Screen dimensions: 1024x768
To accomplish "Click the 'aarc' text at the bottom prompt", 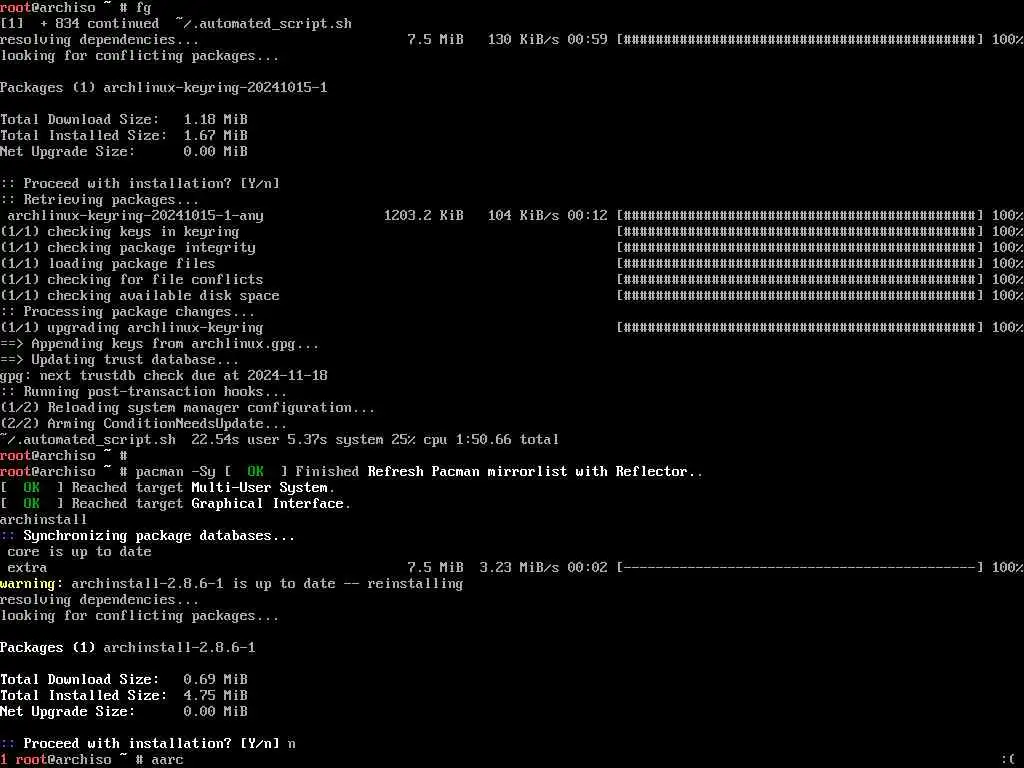I will click(167, 760).
